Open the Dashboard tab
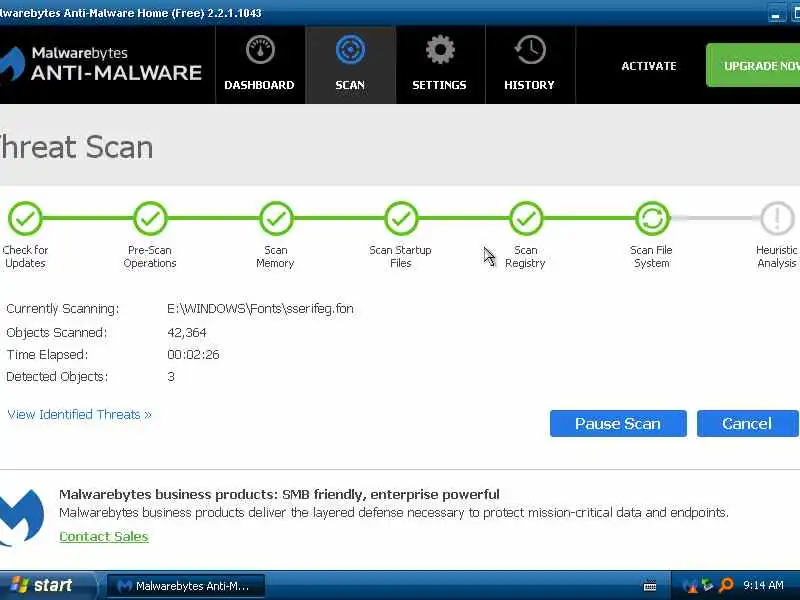This screenshot has height=600, width=800. [x=260, y=65]
